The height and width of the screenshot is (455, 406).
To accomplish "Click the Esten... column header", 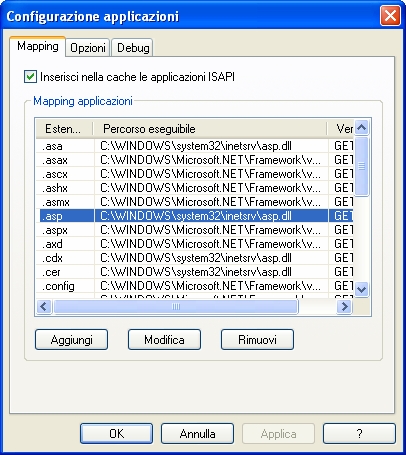I will pyautogui.click(x=65, y=129).
